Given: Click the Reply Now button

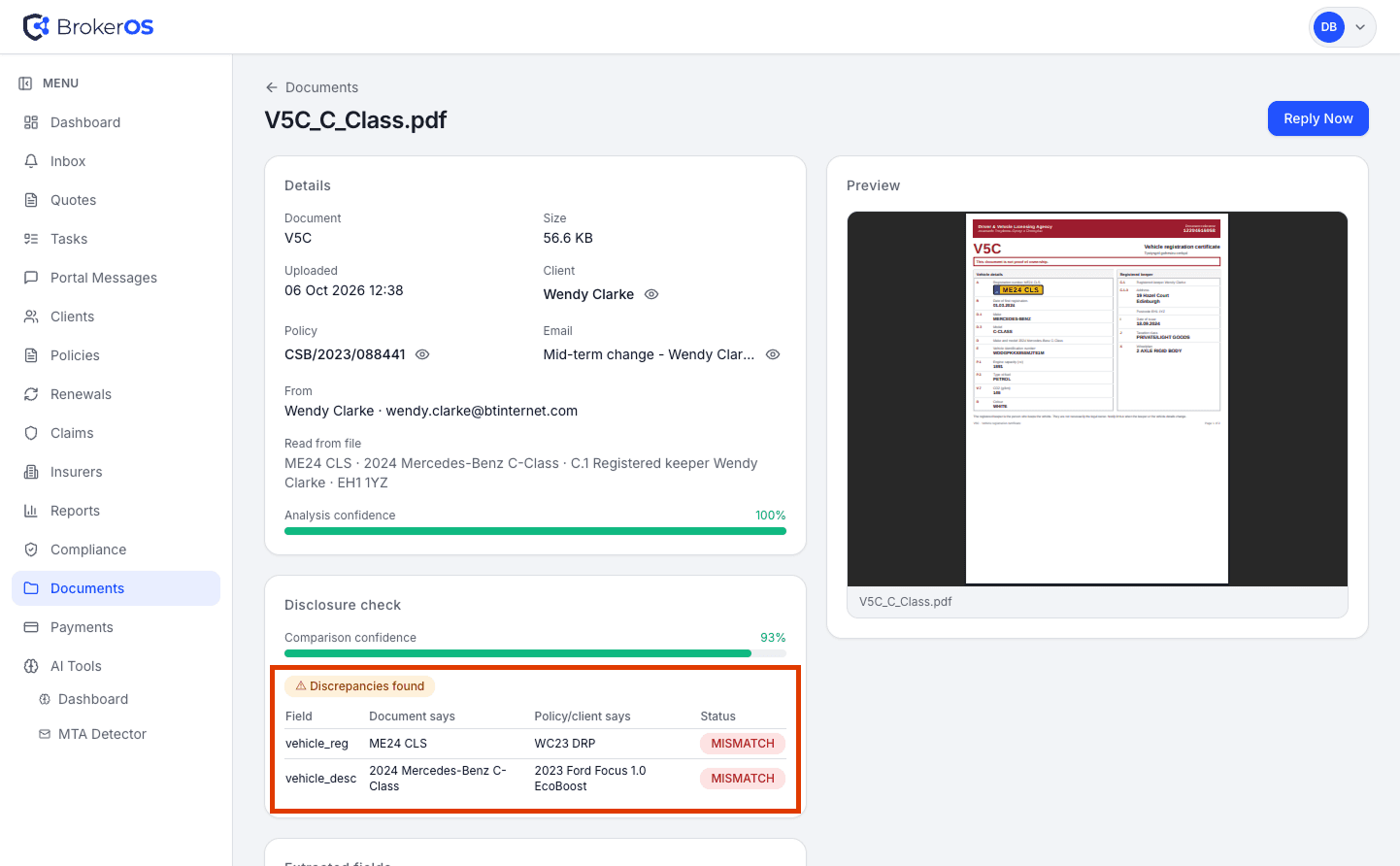Looking at the screenshot, I should point(1317,118).
